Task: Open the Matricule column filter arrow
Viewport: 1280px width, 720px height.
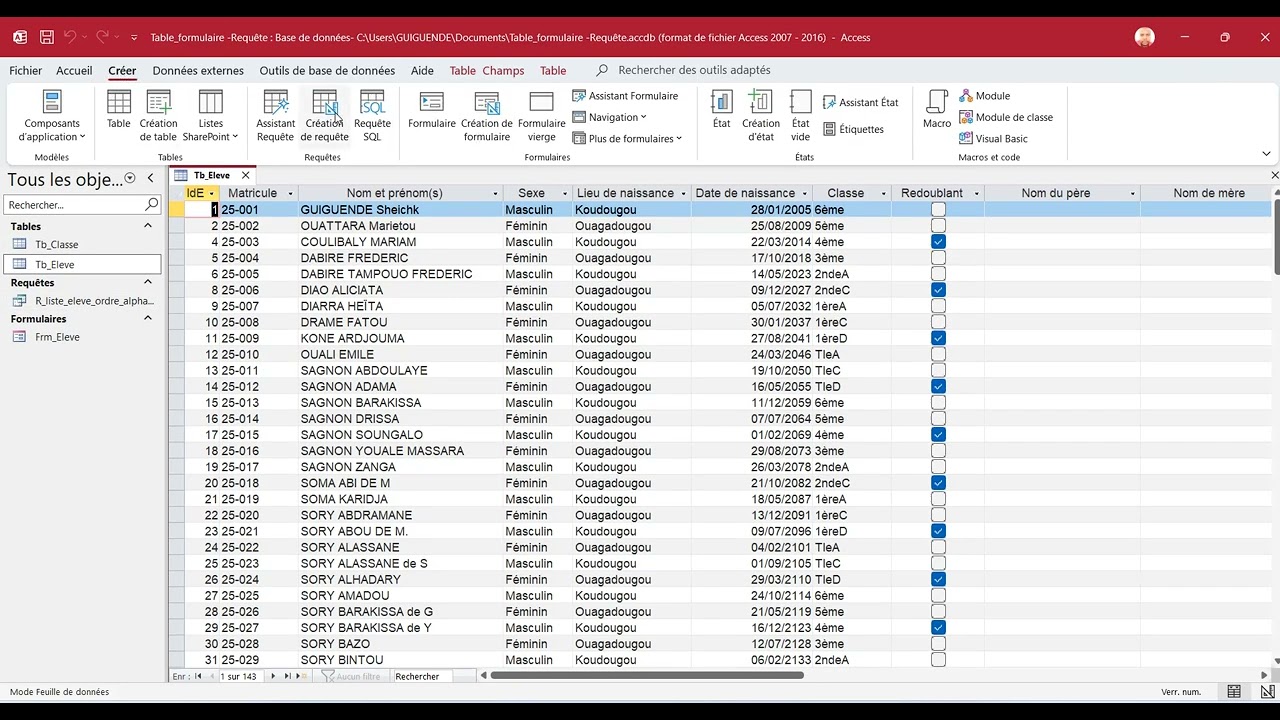Action: coord(290,194)
